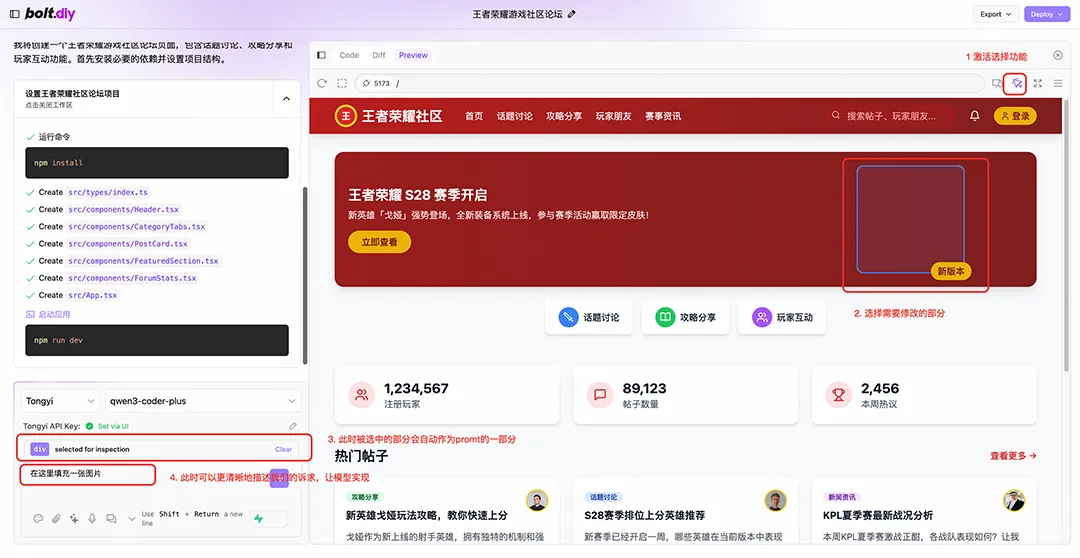The width and height of the screenshot is (1080, 558).
Task: Click author avatar on the 戈娅 strategy post
Action: [537, 501]
